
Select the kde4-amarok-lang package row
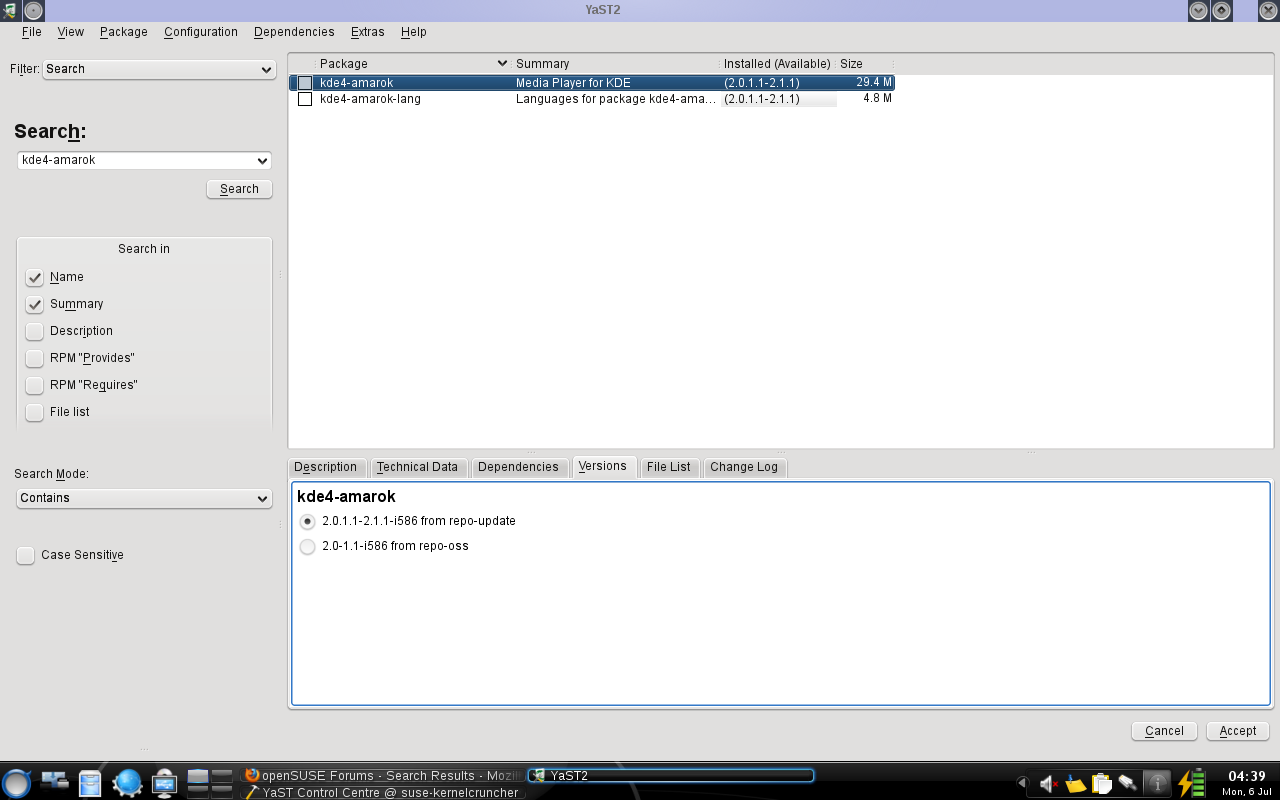591,99
